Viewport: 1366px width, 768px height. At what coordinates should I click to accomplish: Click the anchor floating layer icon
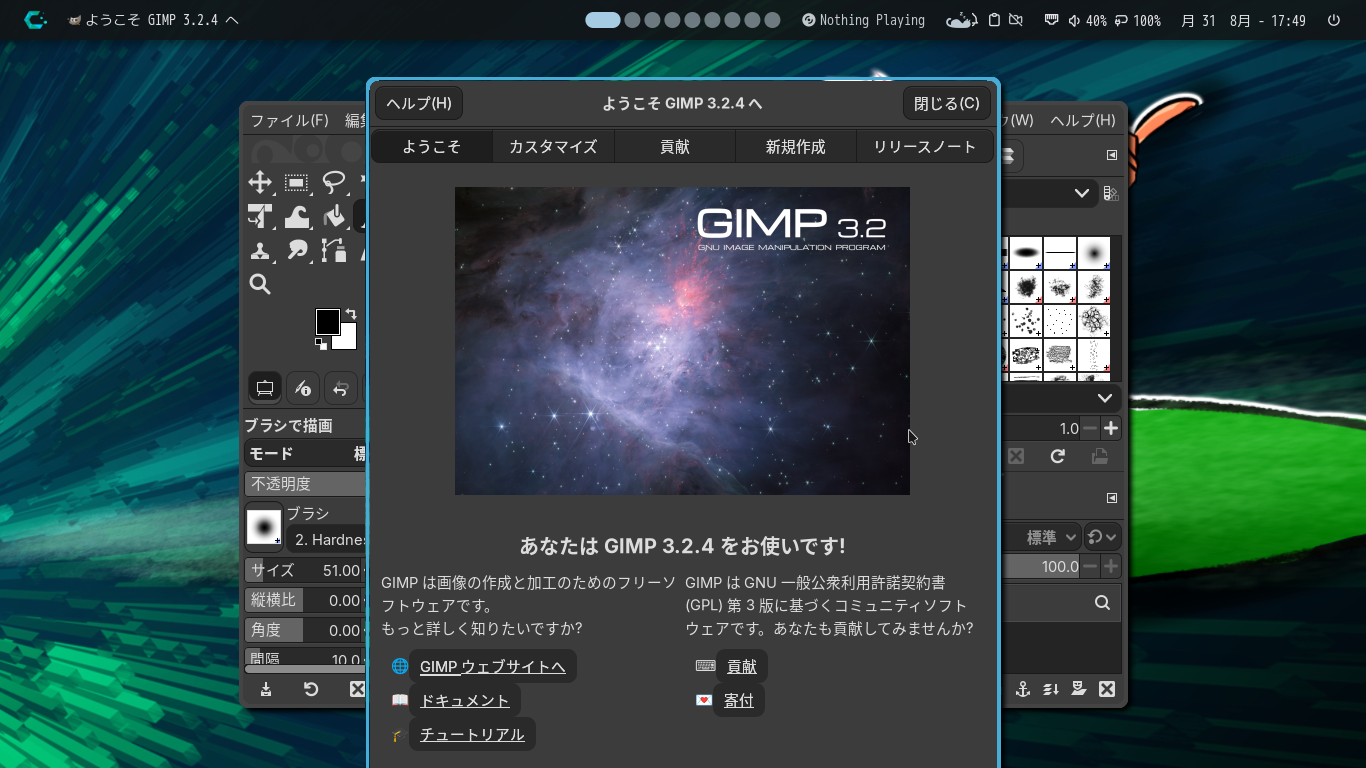coord(1023,689)
